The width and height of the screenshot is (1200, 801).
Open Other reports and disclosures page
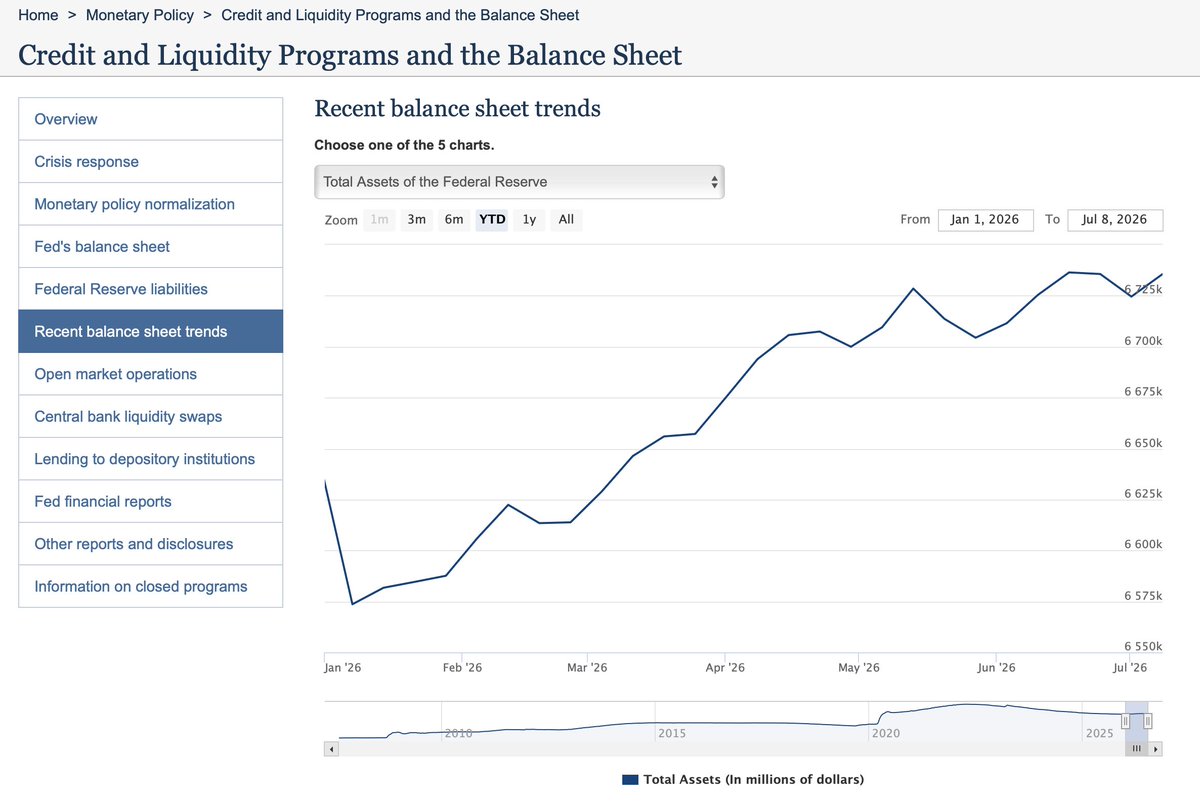click(x=151, y=544)
